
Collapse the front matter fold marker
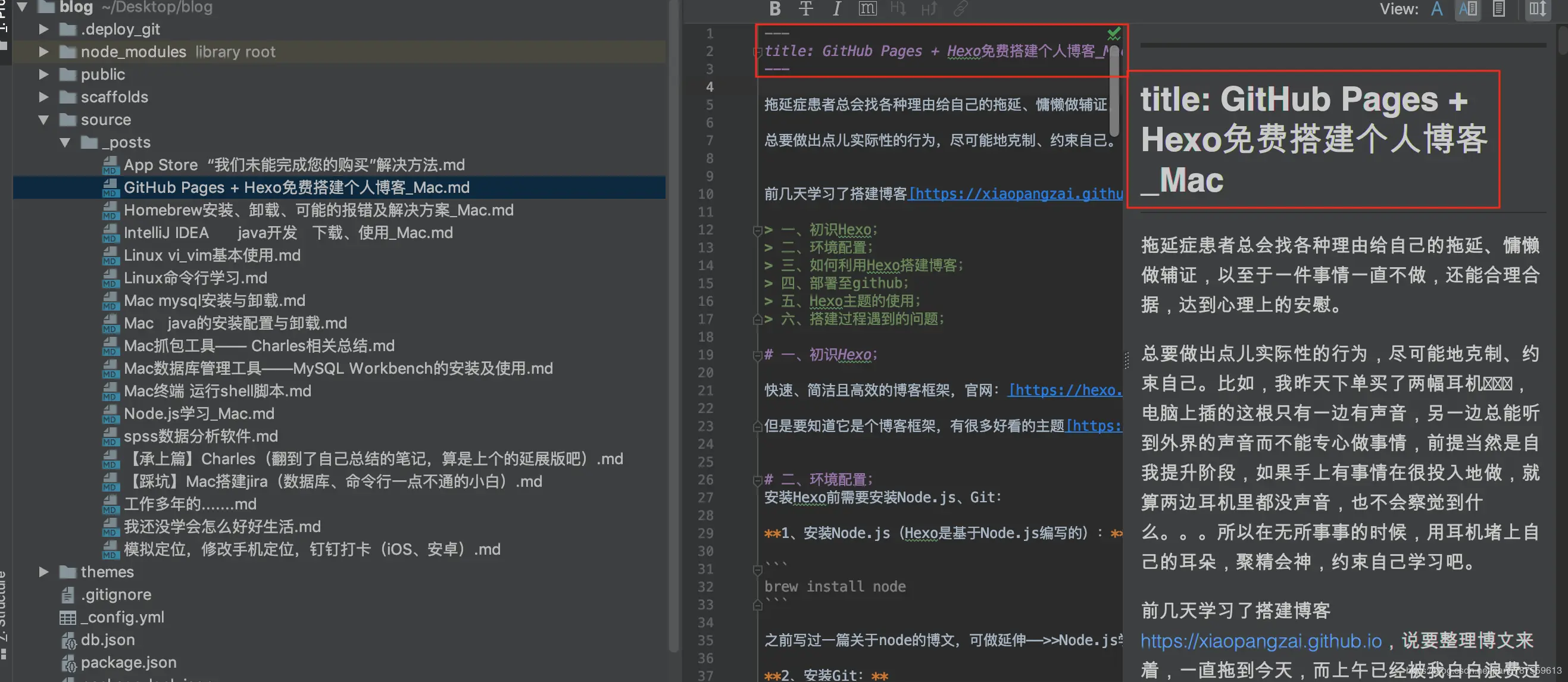[x=757, y=52]
